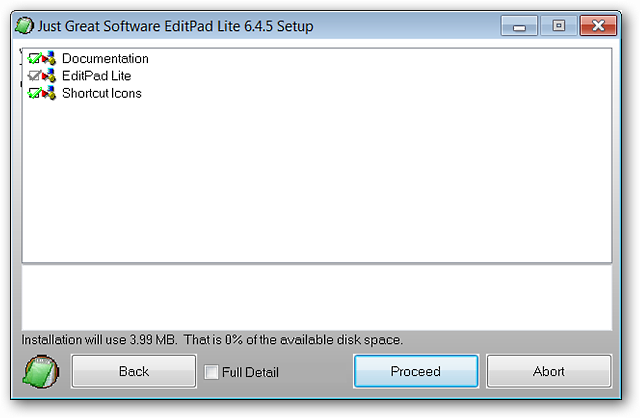The height and width of the screenshot is (418, 640).
Task: Click Proceed to start installation
Action: tap(416, 371)
